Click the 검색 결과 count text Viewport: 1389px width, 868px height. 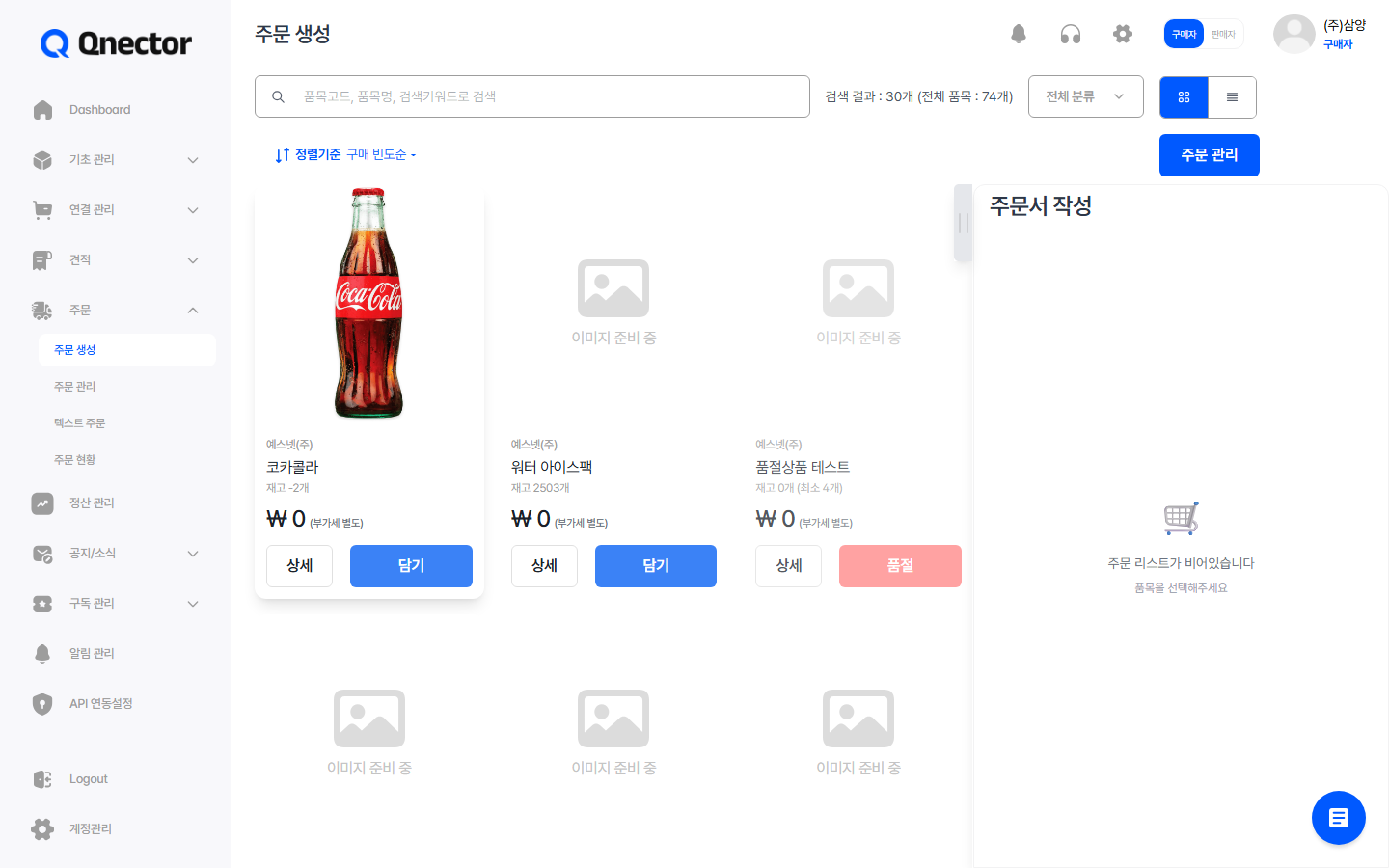[919, 96]
